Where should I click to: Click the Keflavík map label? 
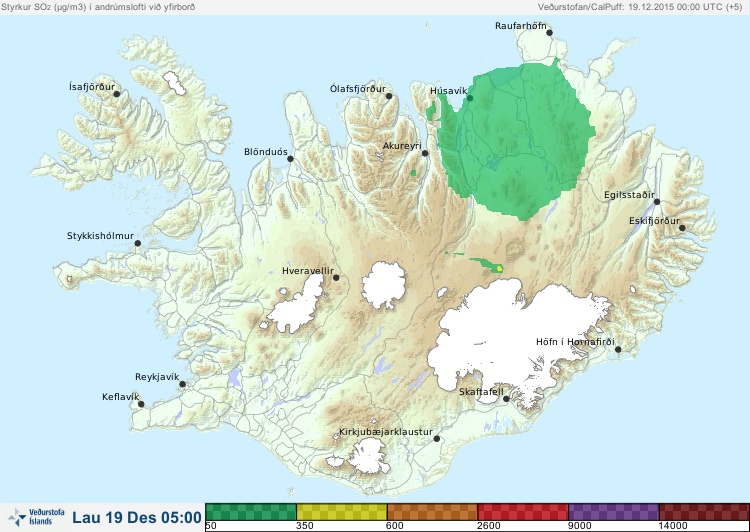coord(121,397)
